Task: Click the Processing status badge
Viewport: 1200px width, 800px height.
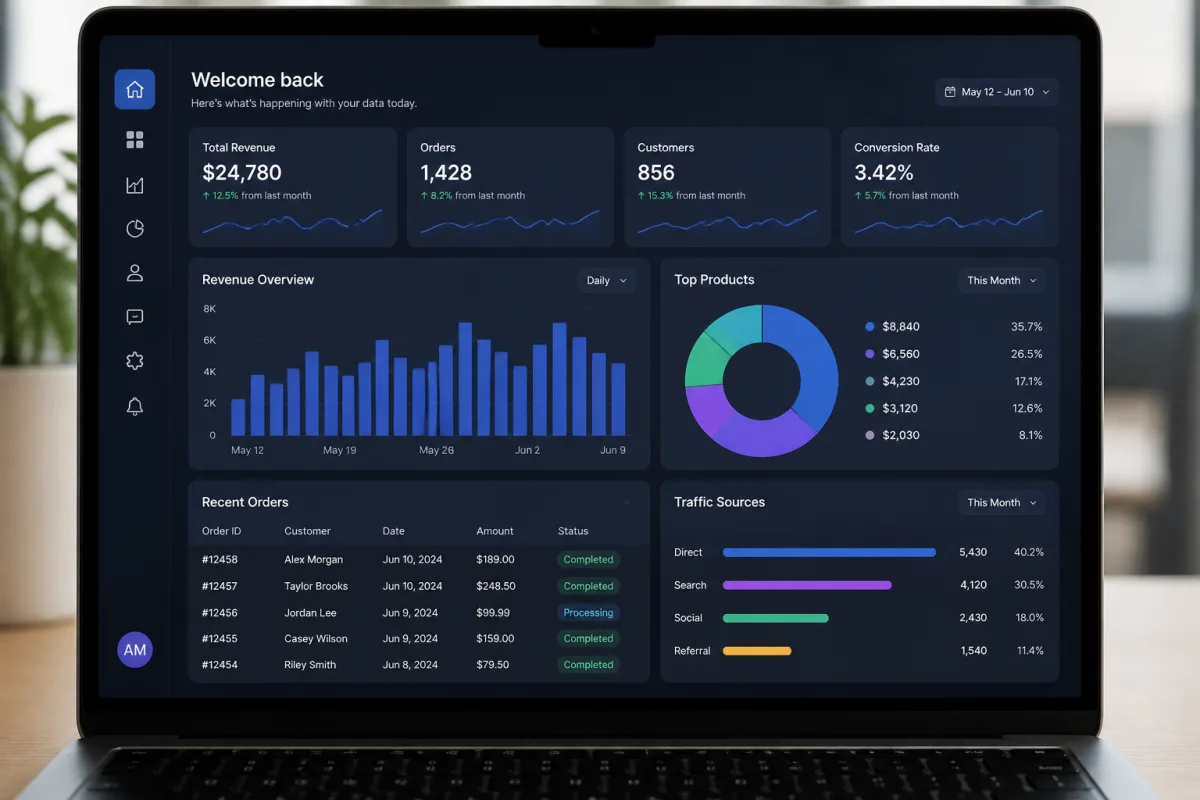Action: pos(588,613)
